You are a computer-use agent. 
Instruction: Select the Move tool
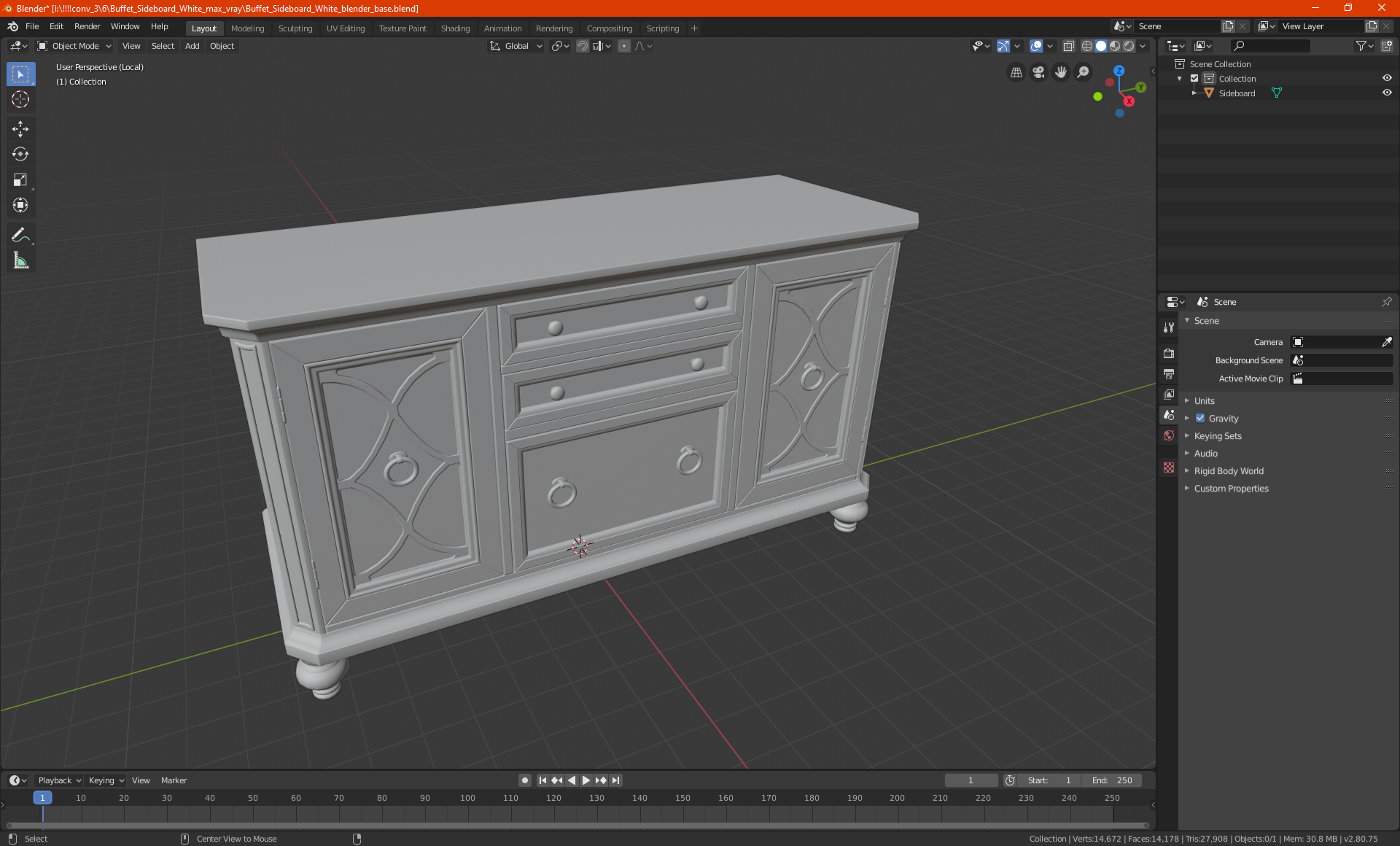pos(20,129)
